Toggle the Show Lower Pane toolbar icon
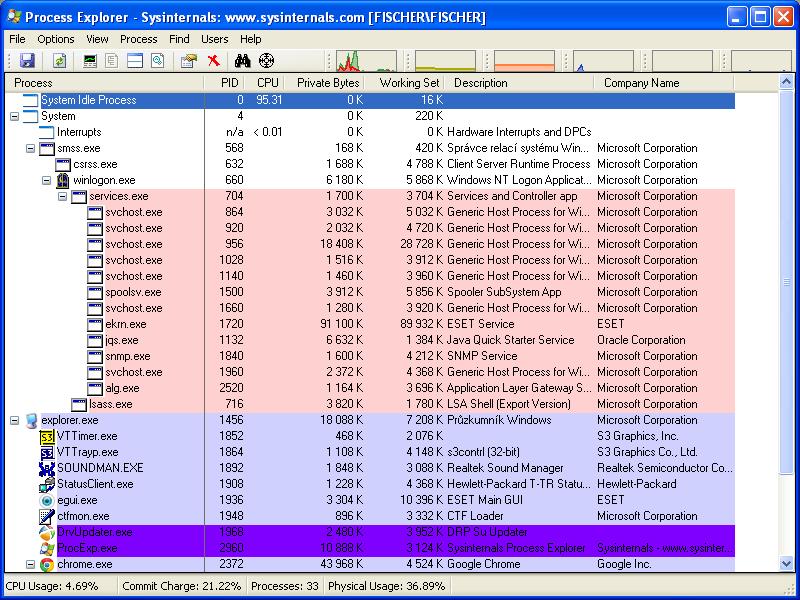Viewport: 800px width, 600px height. point(135,61)
